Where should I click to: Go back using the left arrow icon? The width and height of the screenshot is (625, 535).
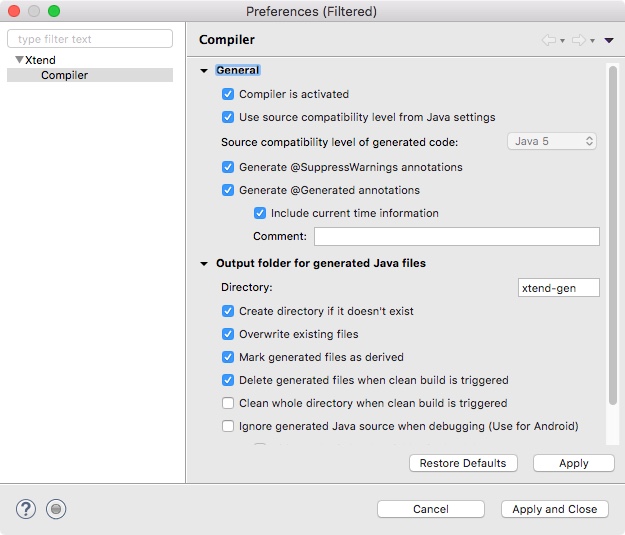click(x=549, y=40)
